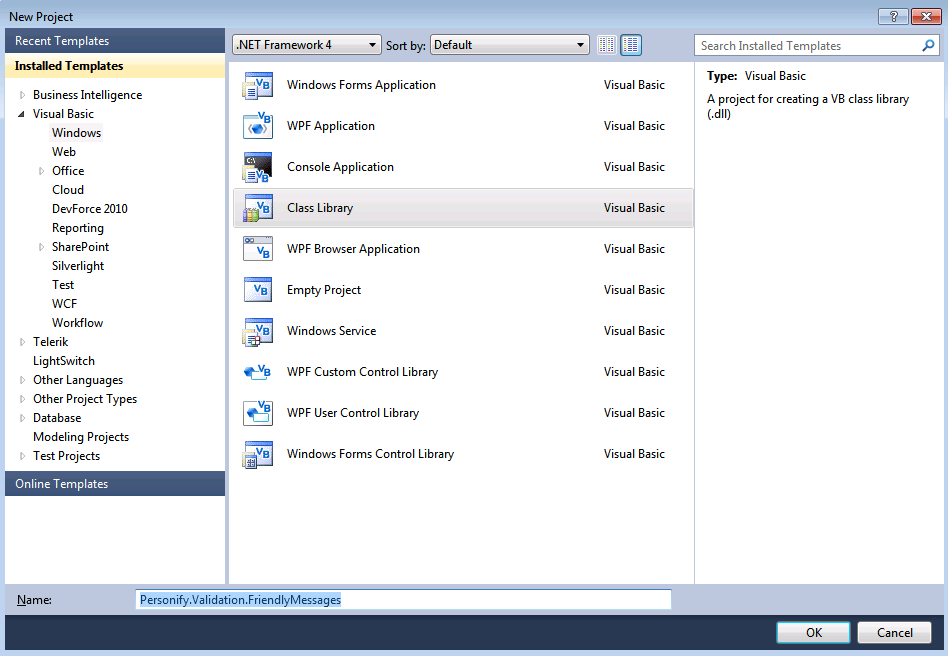Click the search magnifier icon
The height and width of the screenshot is (656, 948).
tap(928, 45)
